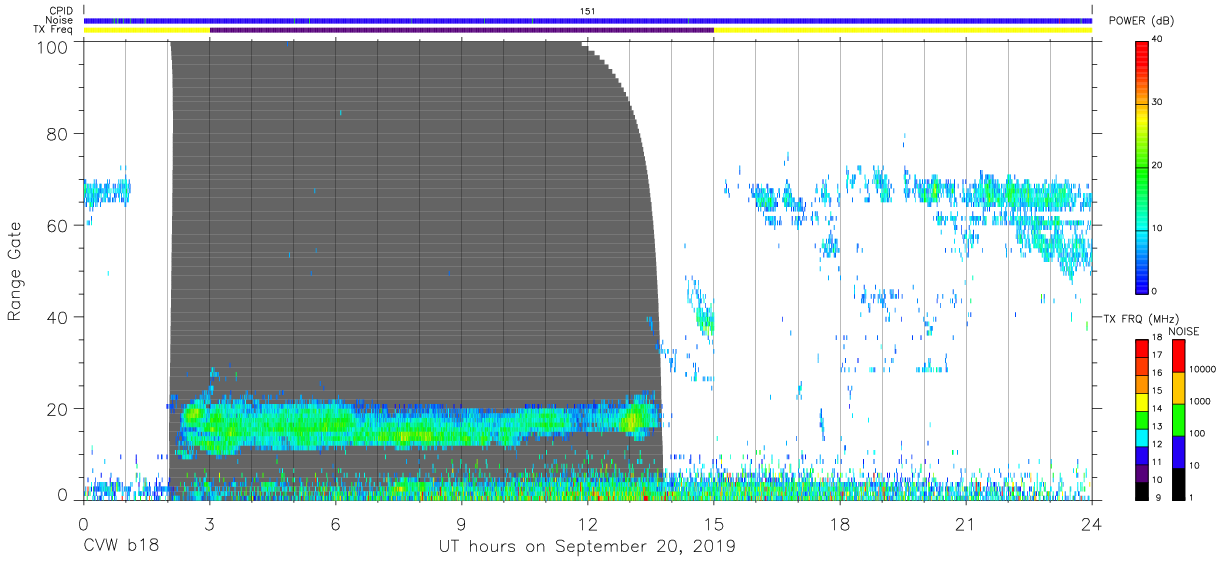Click the CPID value '151'
Screen dimensions: 1228x567
(588, 11)
